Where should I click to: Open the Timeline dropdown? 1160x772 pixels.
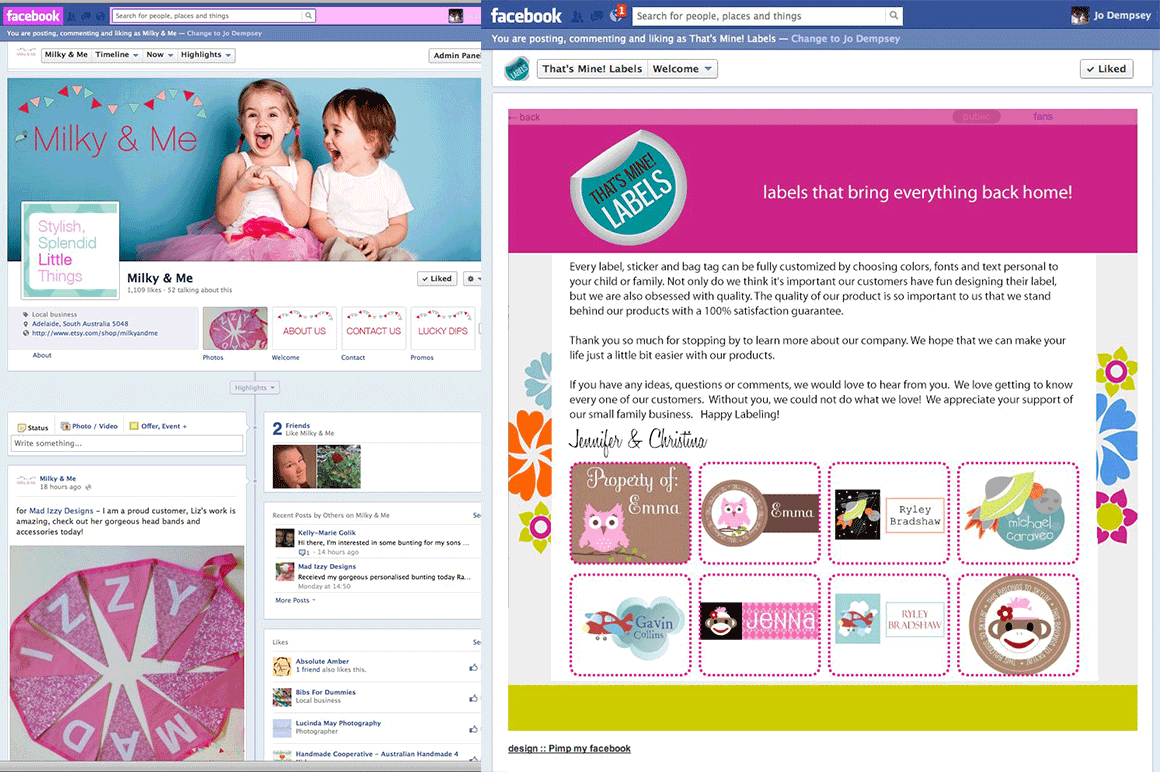click(117, 55)
